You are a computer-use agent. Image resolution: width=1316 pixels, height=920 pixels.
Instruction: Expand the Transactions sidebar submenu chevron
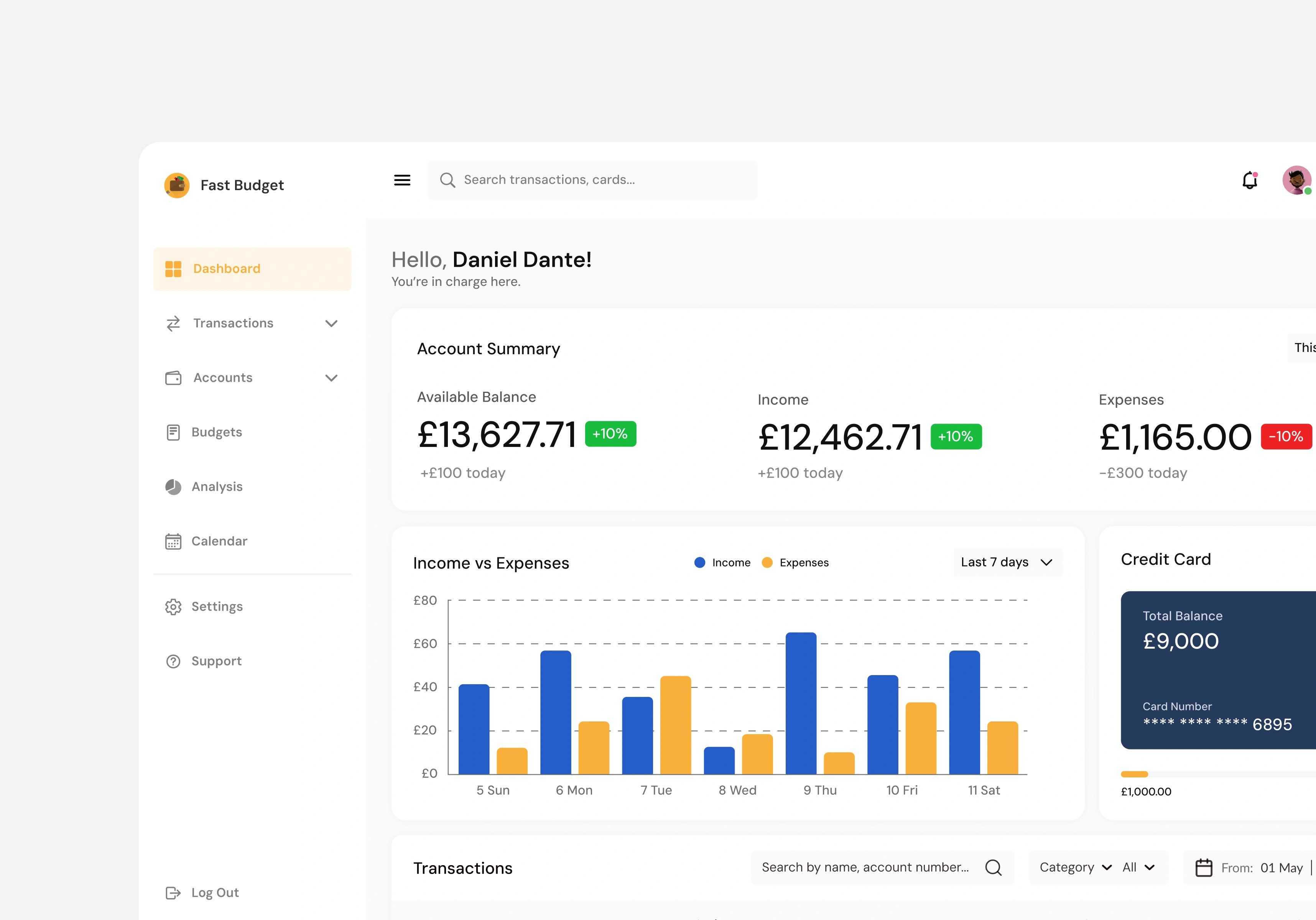(x=331, y=323)
